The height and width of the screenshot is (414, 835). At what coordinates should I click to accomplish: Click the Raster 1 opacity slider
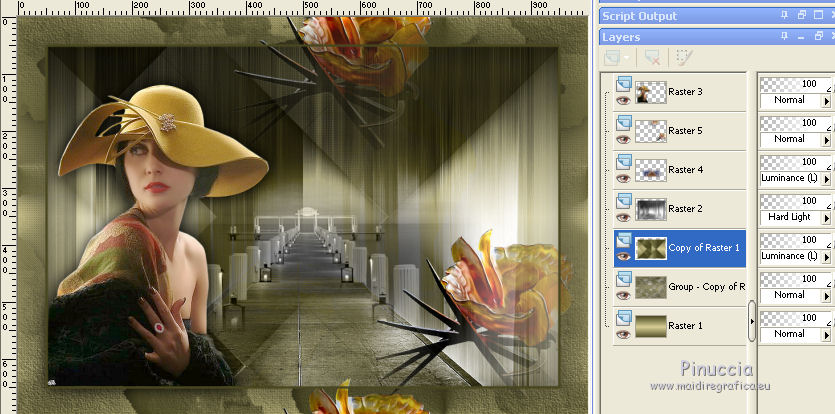(795, 318)
